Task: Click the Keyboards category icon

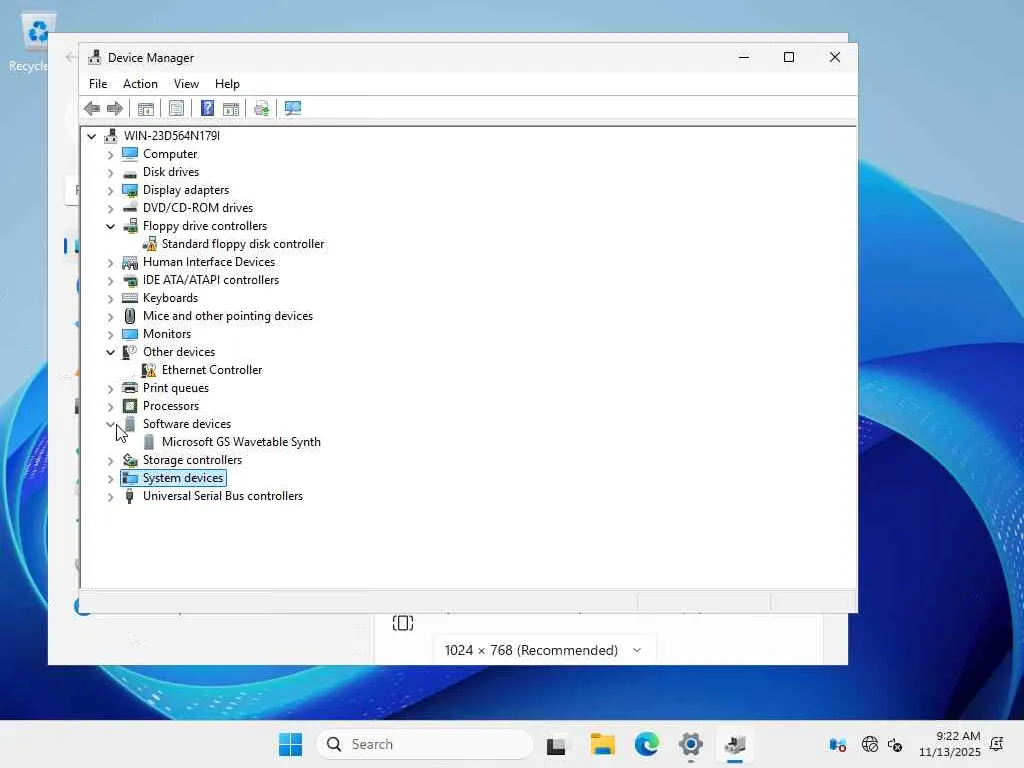Action: click(x=130, y=298)
